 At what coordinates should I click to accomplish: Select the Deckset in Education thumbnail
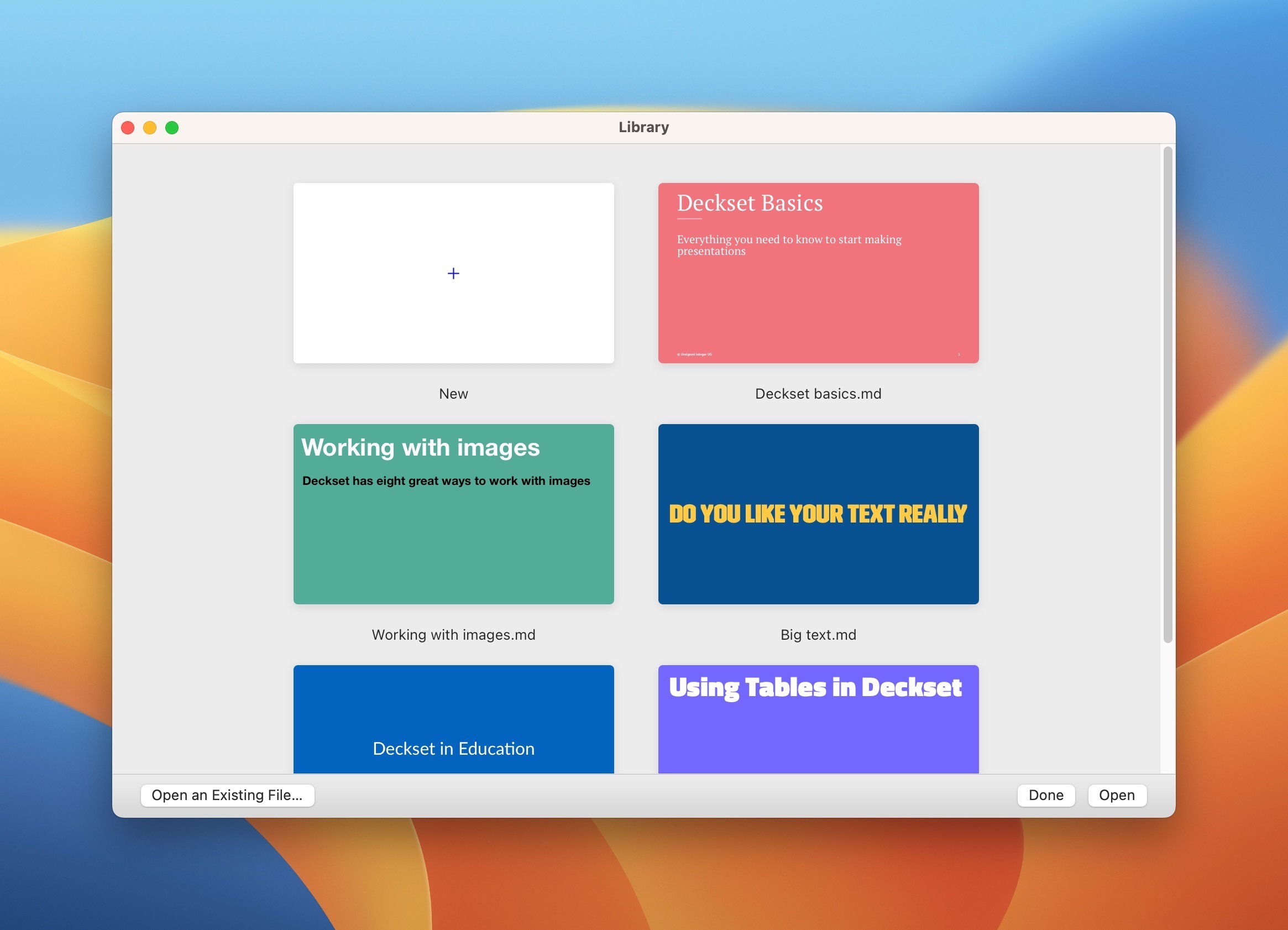[453, 719]
